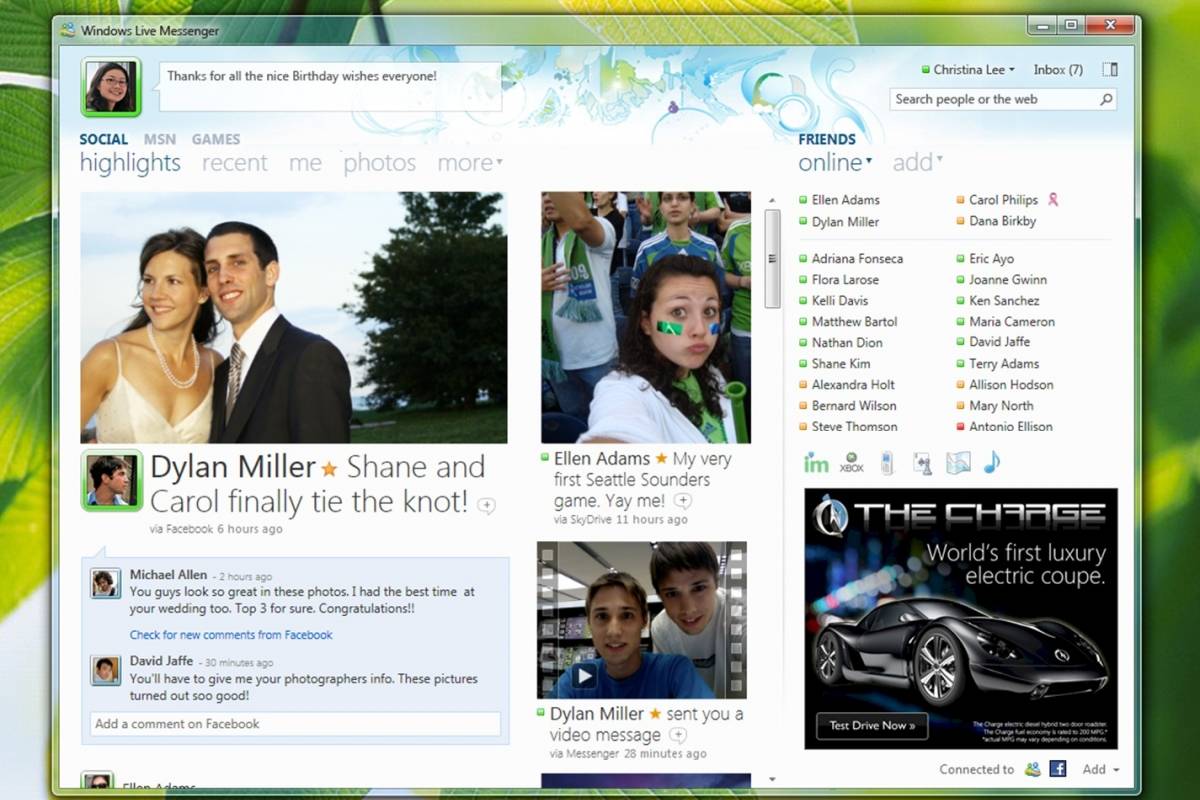Viewport: 1200px width, 800px height.
Task: Switch to the GAMES section
Action: 216,139
